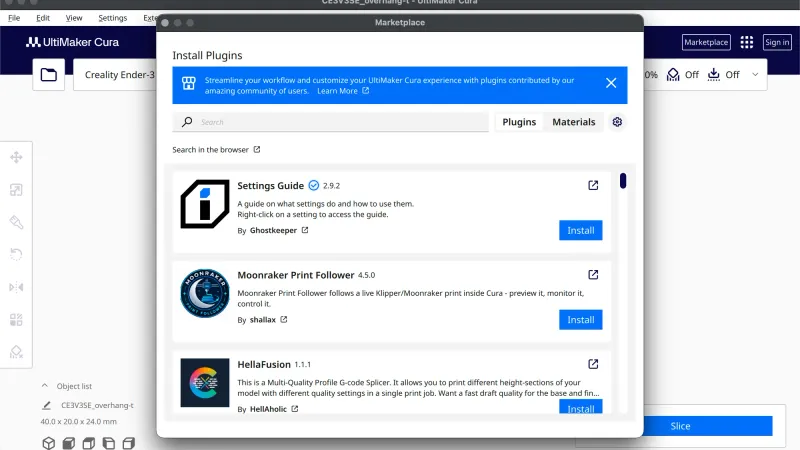The height and width of the screenshot is (450, 800).
Task: Click pencil icon beside CE3V3SE_overhang-t
Action: 46,405
